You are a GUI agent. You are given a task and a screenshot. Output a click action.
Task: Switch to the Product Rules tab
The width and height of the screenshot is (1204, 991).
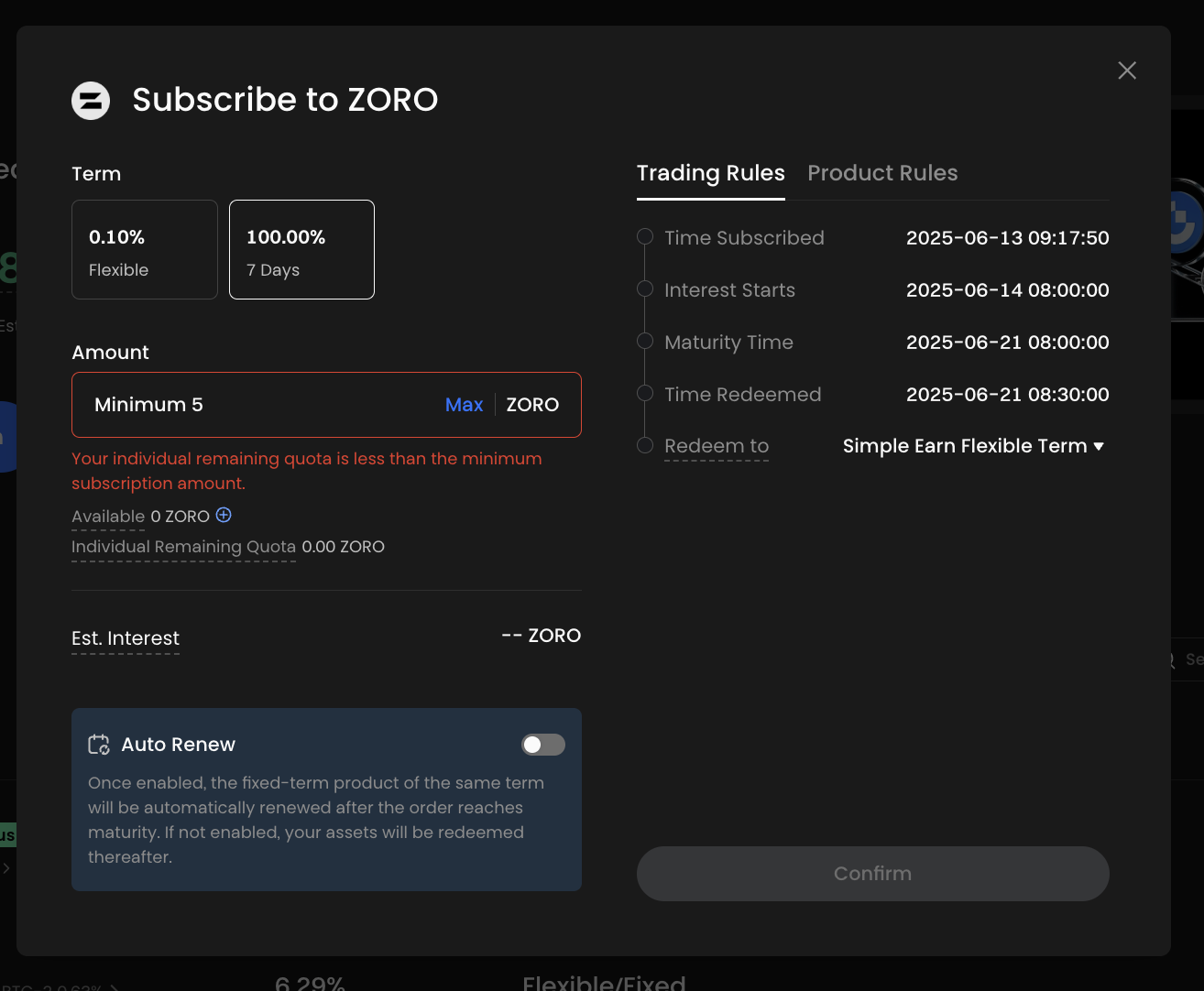[x=882, y=173]
